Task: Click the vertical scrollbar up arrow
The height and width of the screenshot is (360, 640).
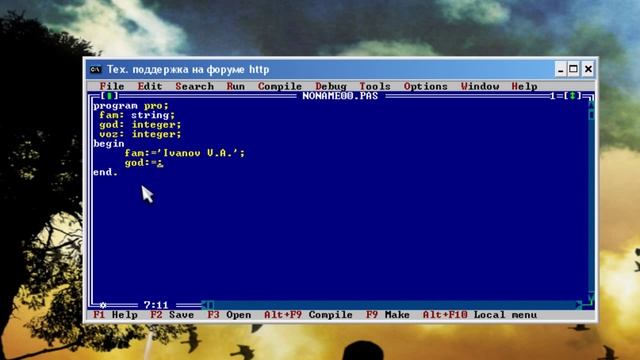Action: (591, 104)
